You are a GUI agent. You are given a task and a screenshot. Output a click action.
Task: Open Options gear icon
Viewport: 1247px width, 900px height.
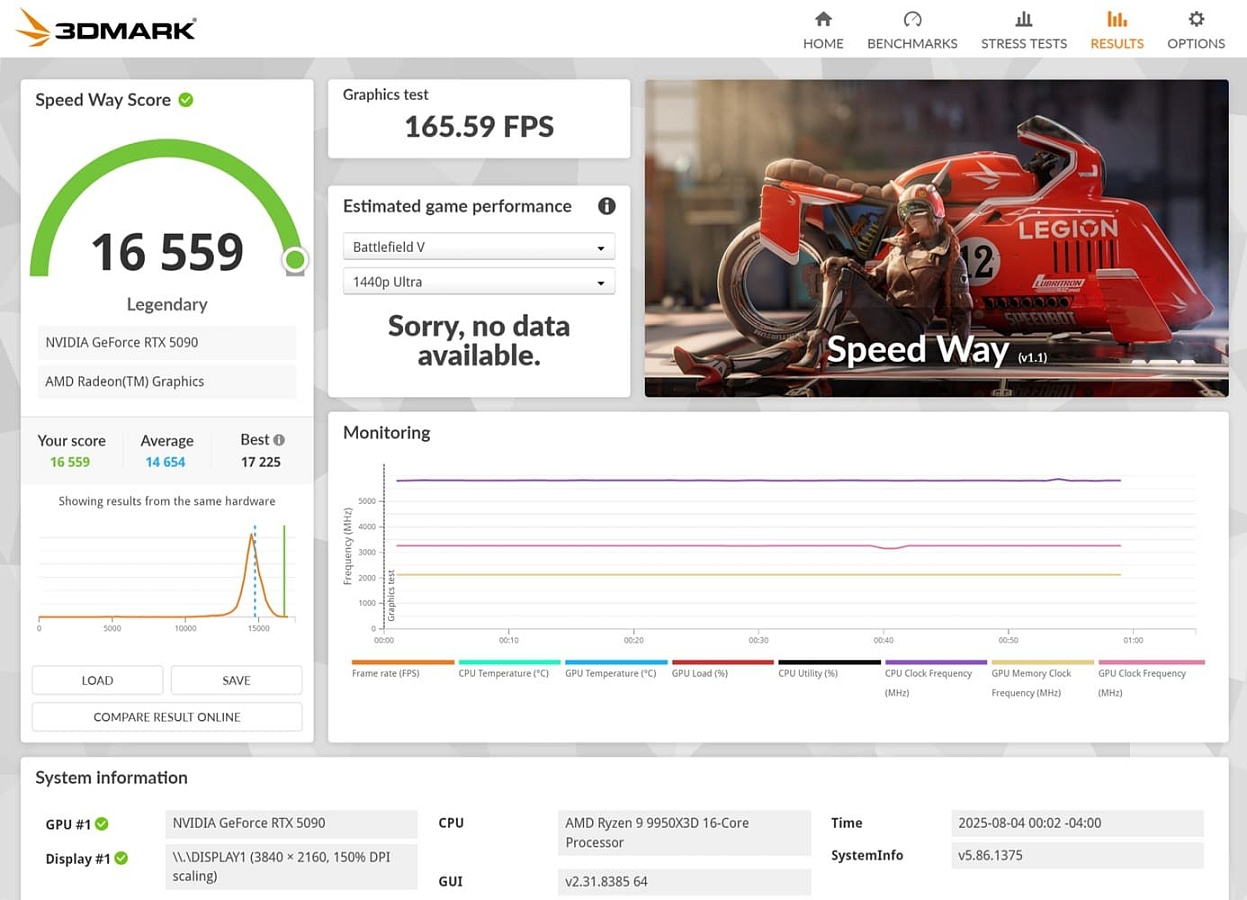1196,19
